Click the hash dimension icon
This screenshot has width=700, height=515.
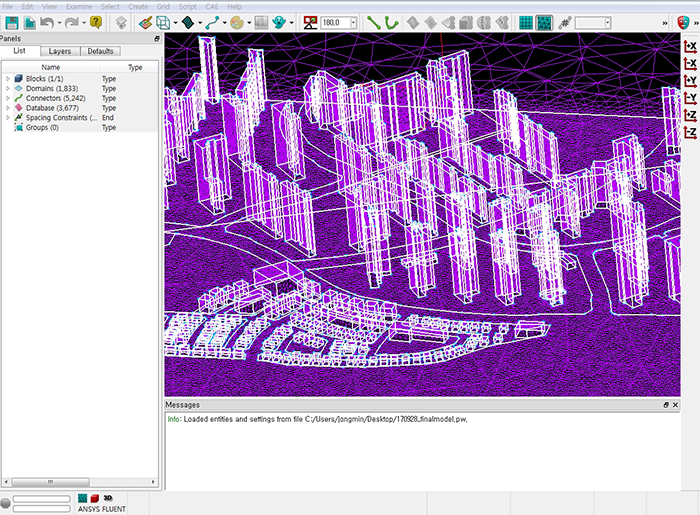click(565, 22)
